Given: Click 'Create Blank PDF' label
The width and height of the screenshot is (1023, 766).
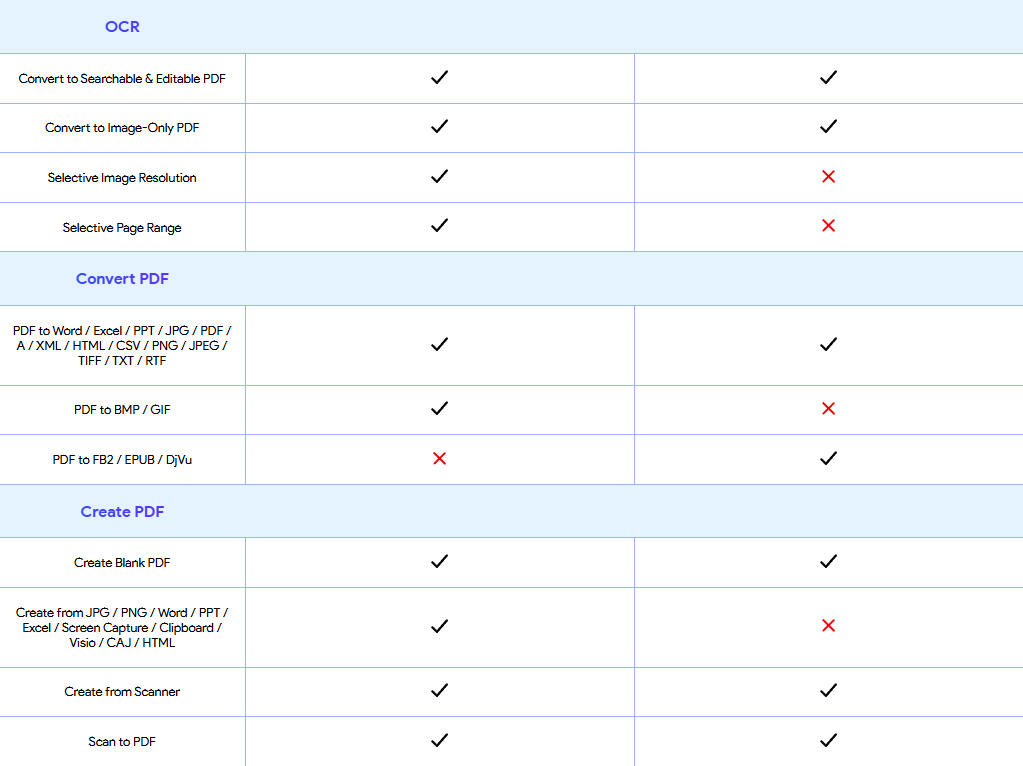Looking at the screenshot, I should (x=122, y=562).
